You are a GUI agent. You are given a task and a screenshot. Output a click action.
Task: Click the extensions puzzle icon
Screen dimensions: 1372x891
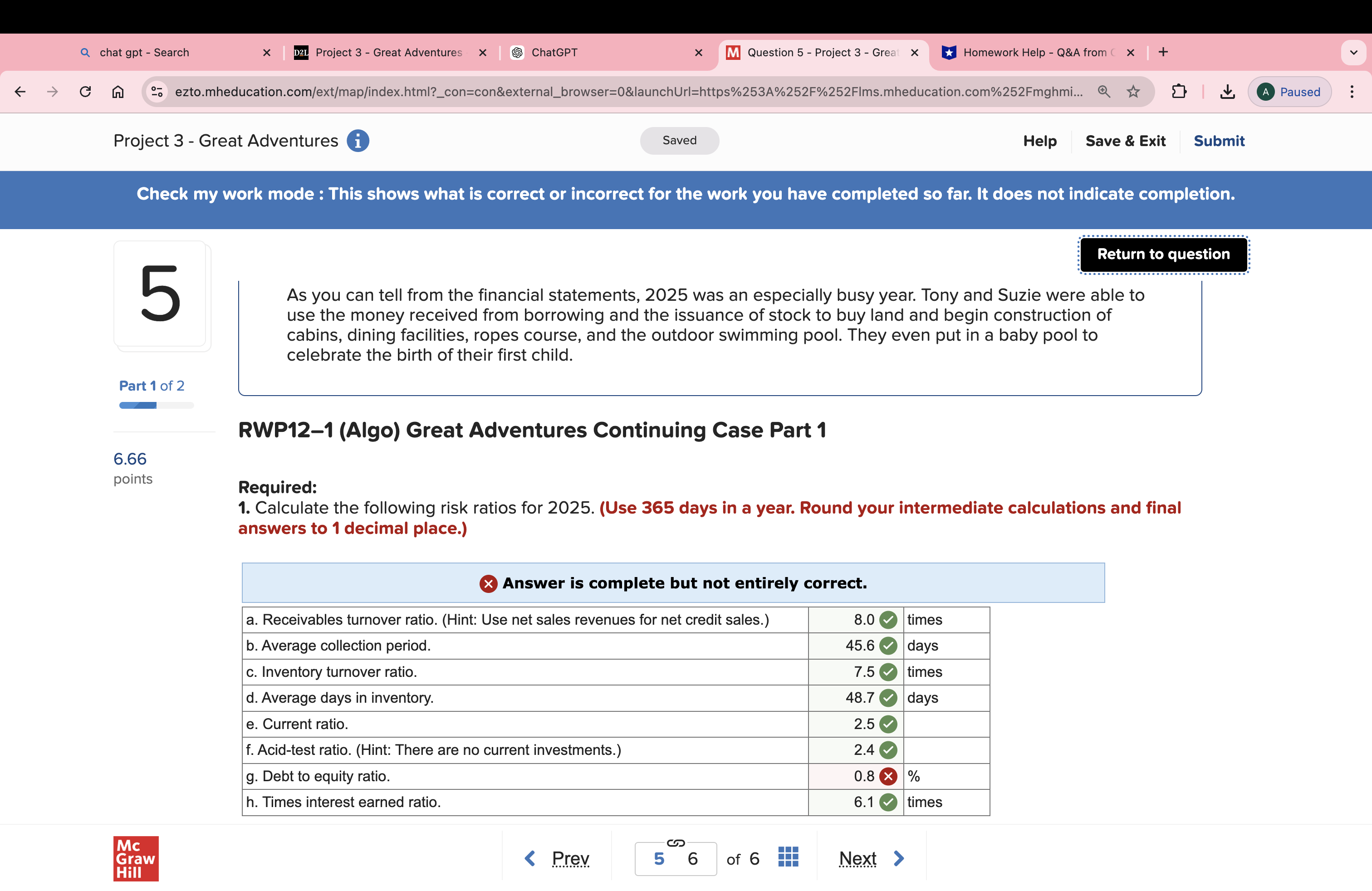click(x=1180, y=91)
